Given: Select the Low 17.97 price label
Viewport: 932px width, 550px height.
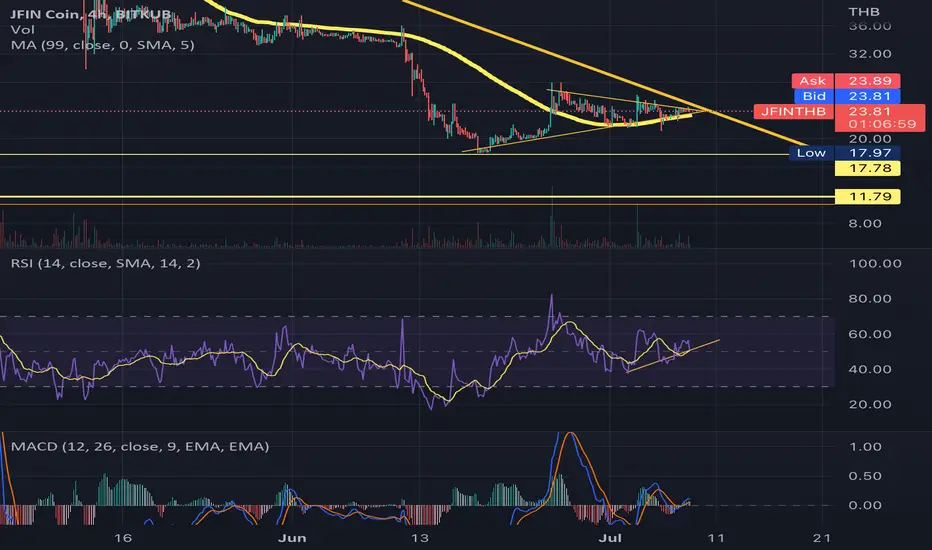Looking at the screenshot, I should [845, 153].
